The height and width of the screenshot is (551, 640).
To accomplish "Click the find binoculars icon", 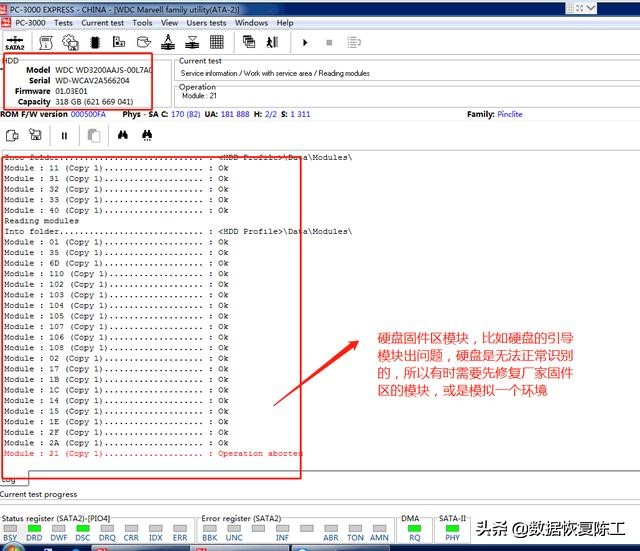I will [123, 135].
